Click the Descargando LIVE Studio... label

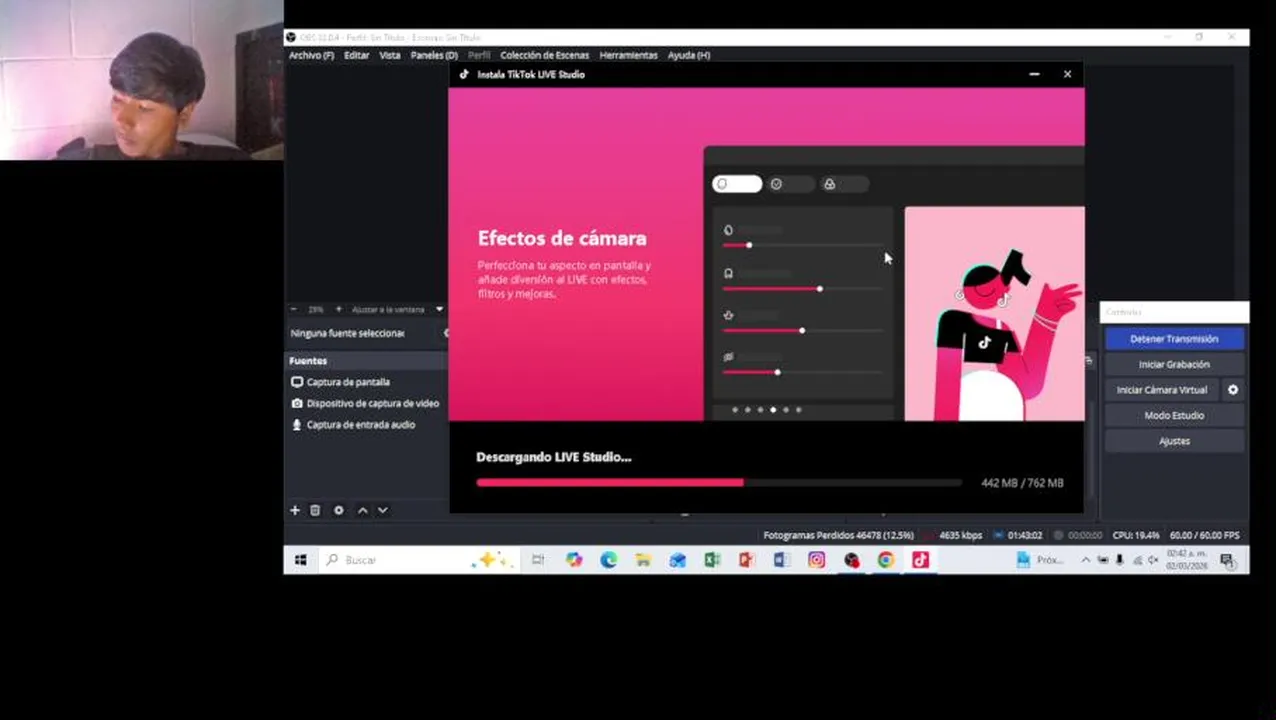pyautogui.click(x=554, y=457)
